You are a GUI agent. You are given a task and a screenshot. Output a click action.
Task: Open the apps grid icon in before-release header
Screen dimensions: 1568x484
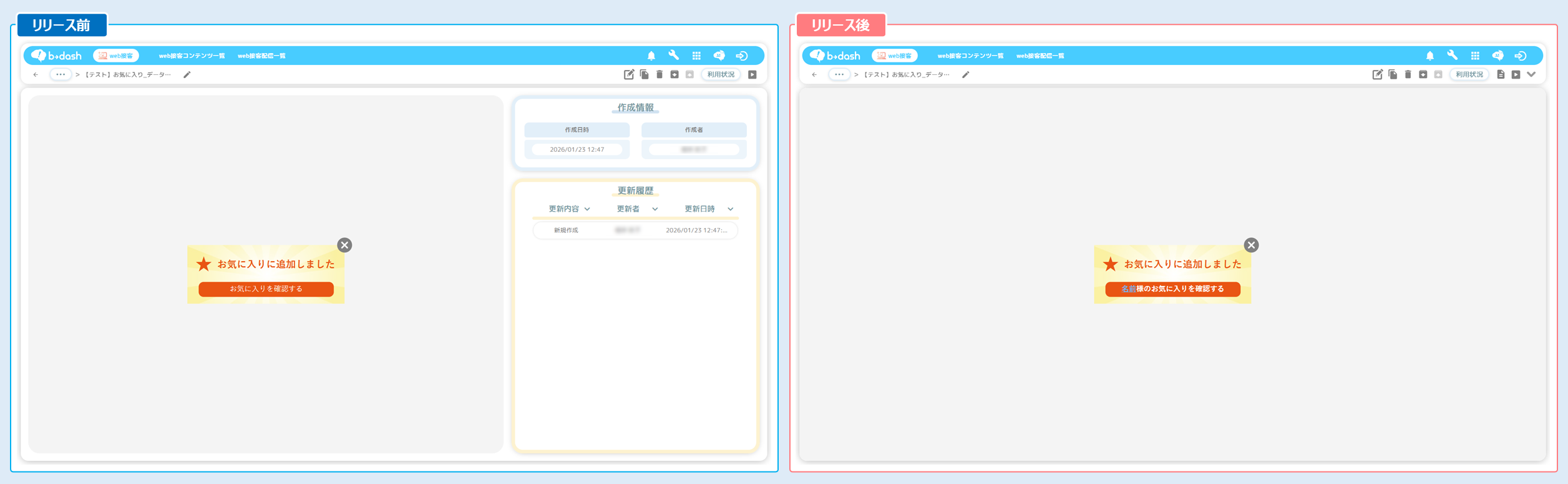[696, 56]
